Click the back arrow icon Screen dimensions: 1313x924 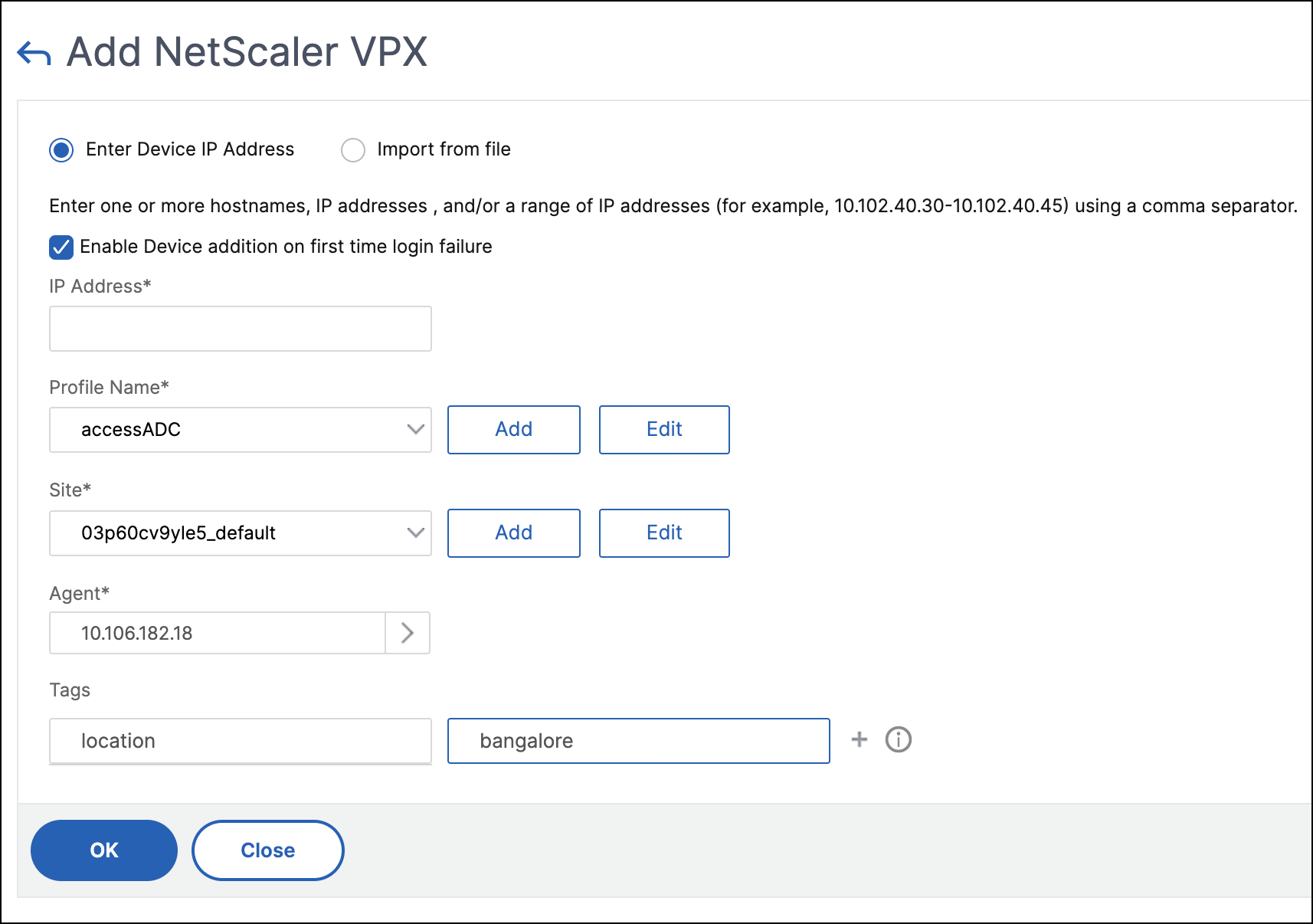(x=34, y=53)
